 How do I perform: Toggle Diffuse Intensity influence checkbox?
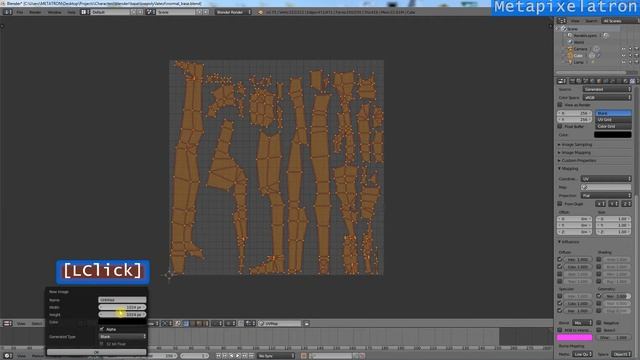(560, 260)
